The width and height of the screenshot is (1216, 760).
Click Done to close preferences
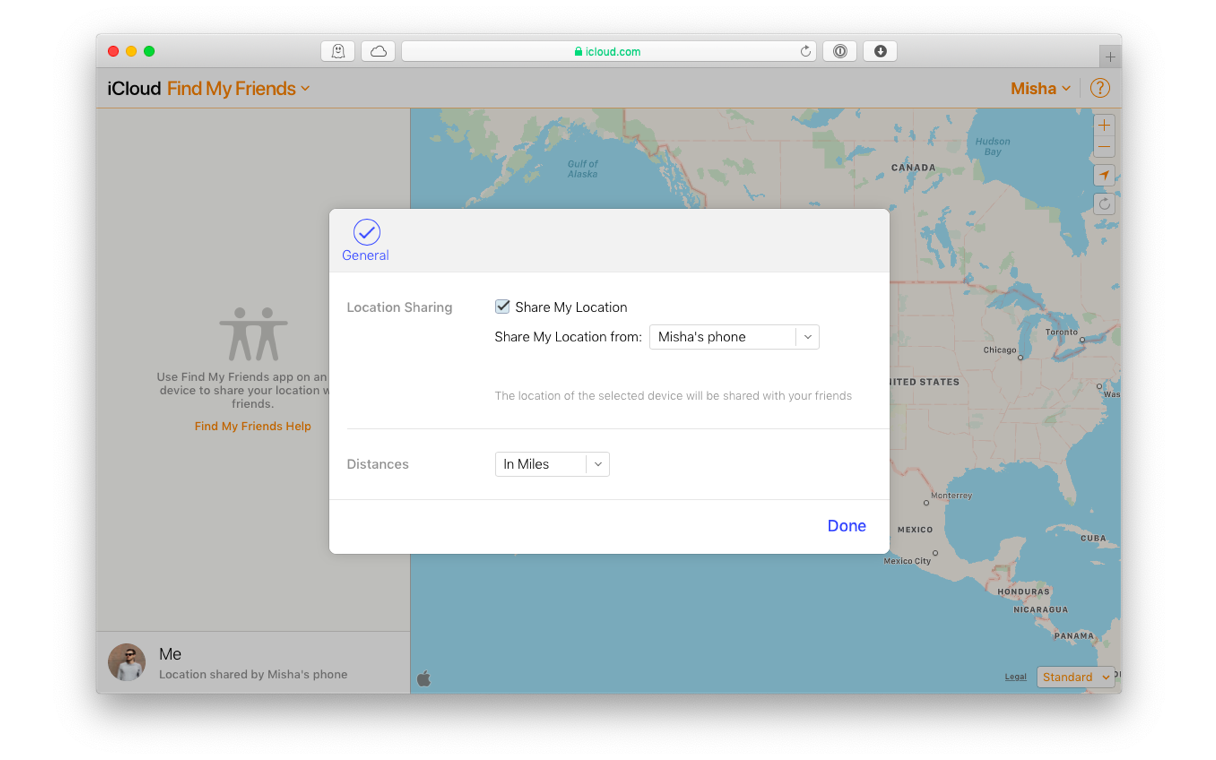point(847,526)
